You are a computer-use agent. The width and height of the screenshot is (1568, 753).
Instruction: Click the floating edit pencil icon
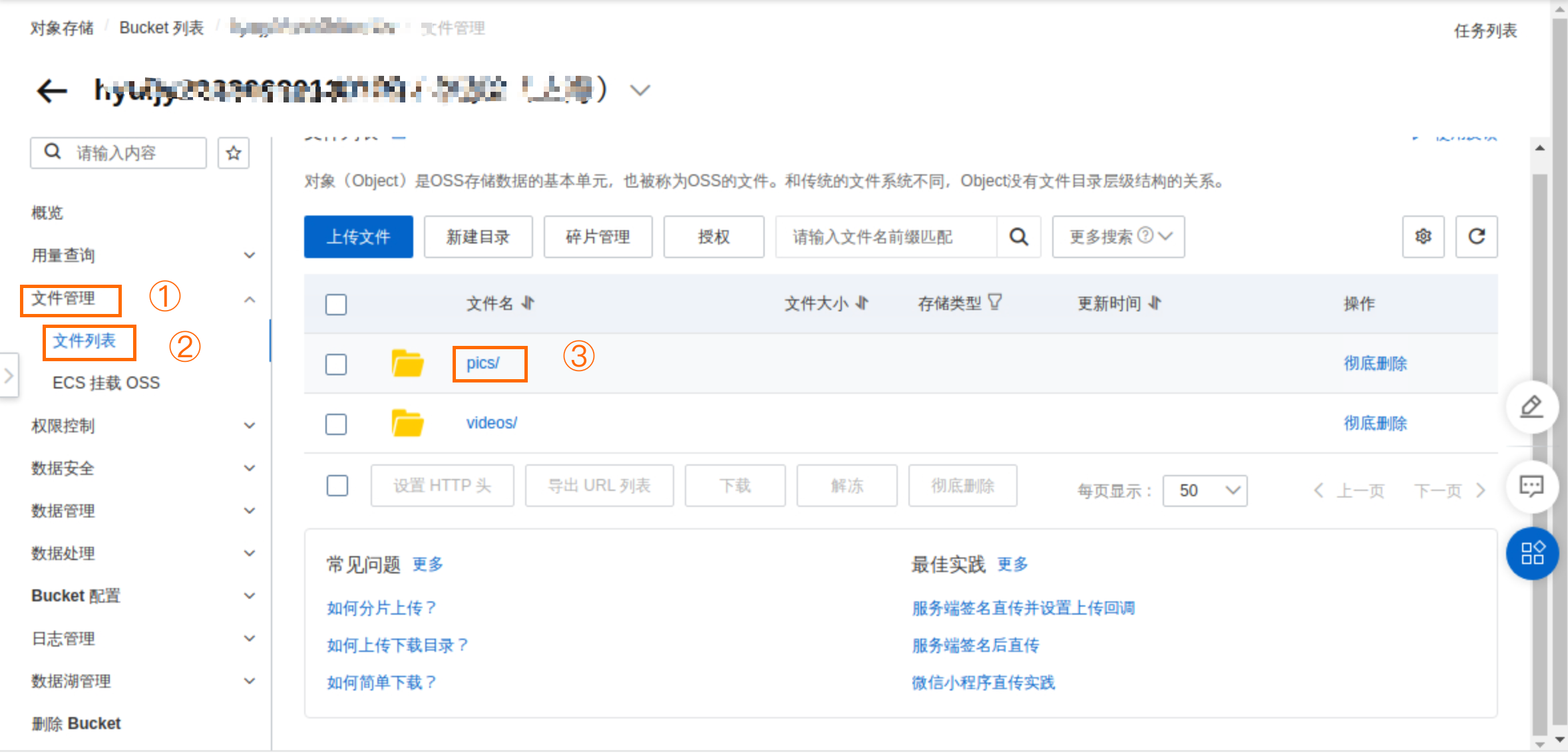pos(1531,406)
